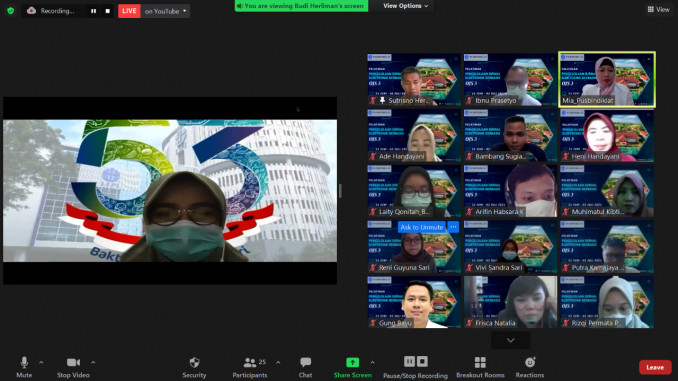
Task: Expand arrow next to Participants
Action: click(278, 362)
